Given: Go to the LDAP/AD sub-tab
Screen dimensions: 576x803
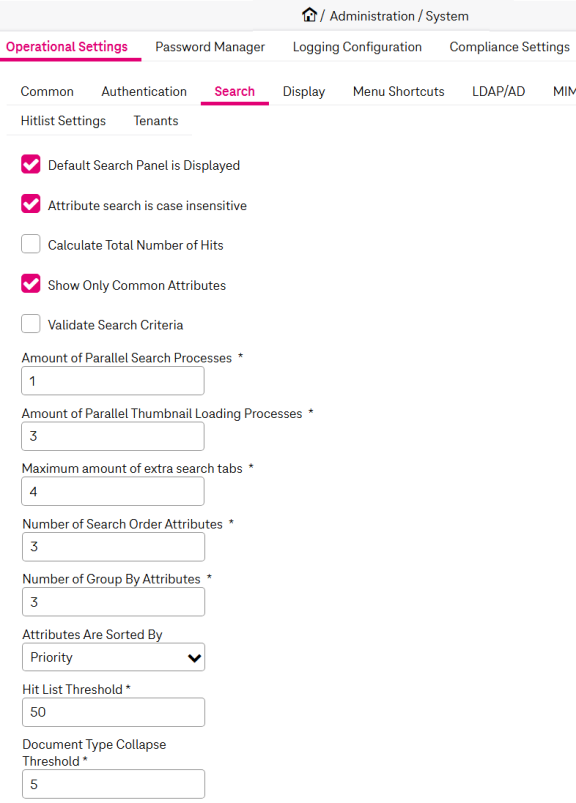Looking at the screenshot, I should tap(499, 91).
